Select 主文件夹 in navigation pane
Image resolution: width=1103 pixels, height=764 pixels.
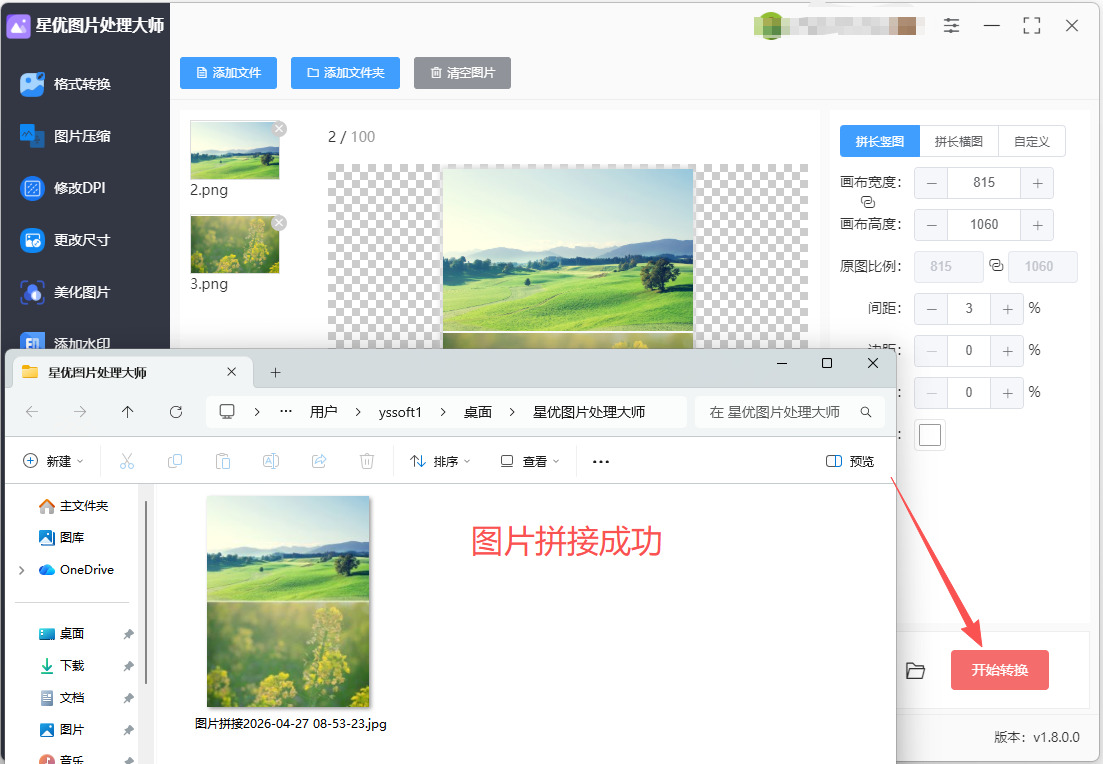point(74,506)
